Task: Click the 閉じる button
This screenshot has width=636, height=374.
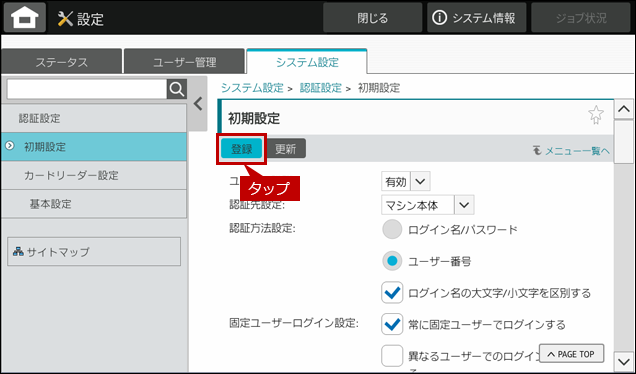Action: [372, 18]
